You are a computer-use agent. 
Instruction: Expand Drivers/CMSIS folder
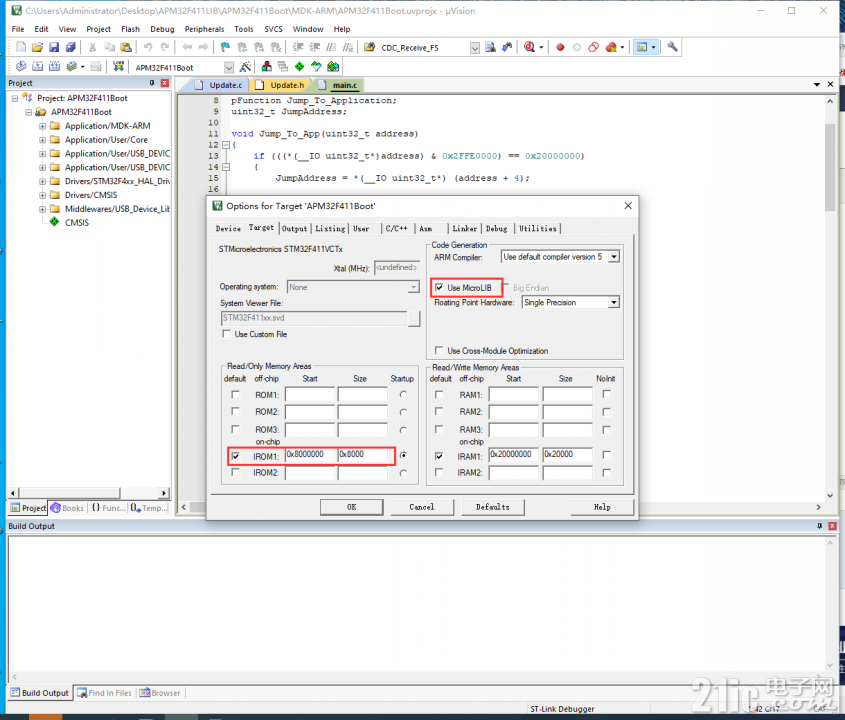point(42,195)
